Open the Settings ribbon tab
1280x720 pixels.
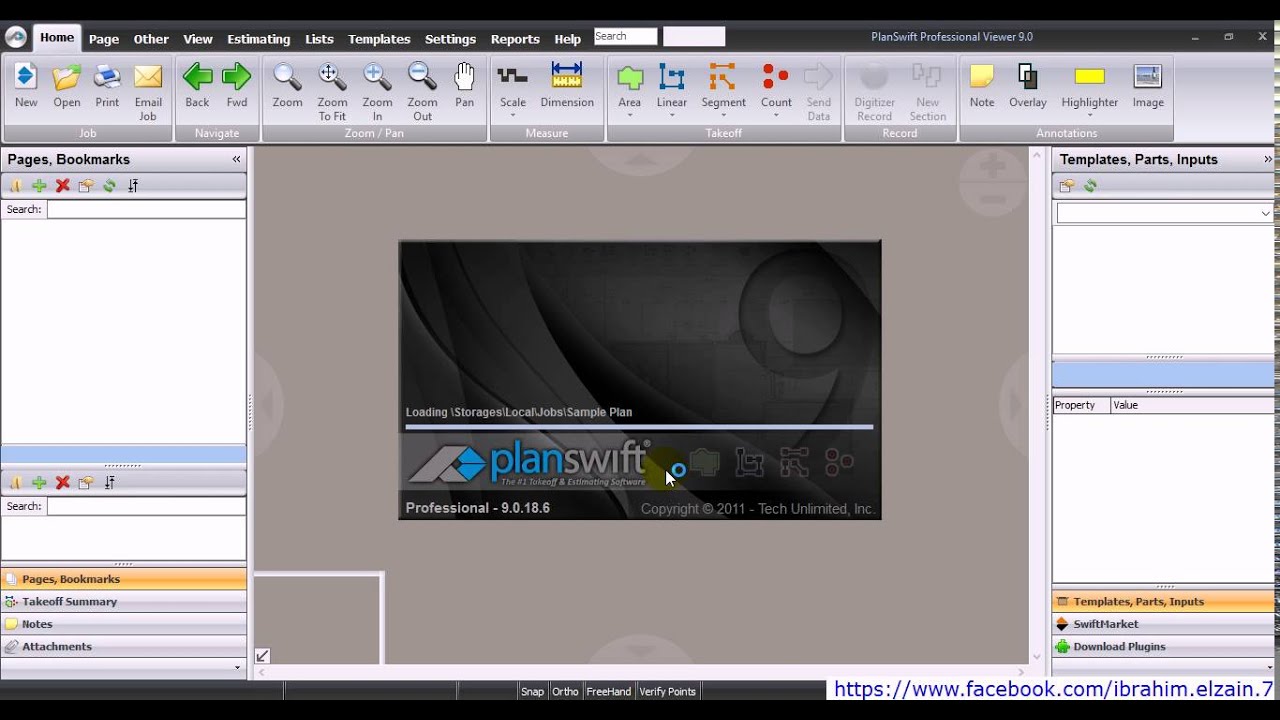coord(450,39)
